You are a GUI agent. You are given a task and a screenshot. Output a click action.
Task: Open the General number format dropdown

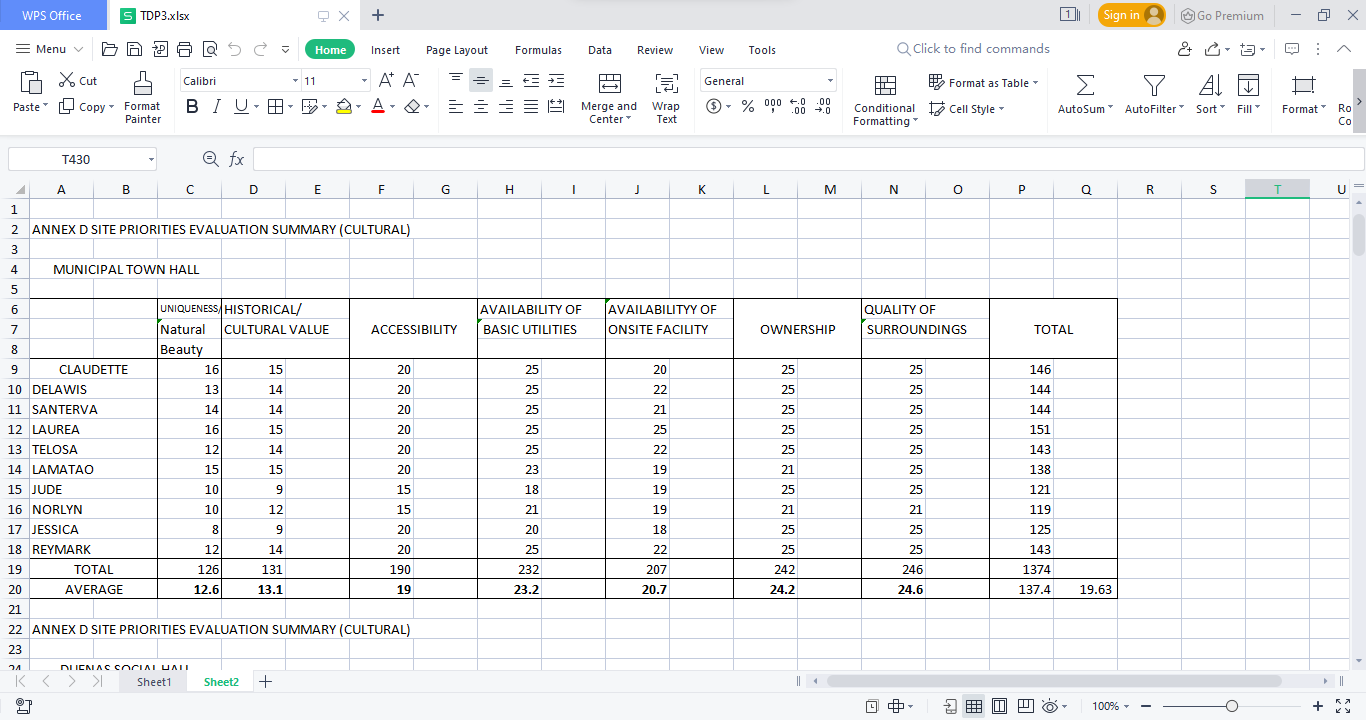830,81
